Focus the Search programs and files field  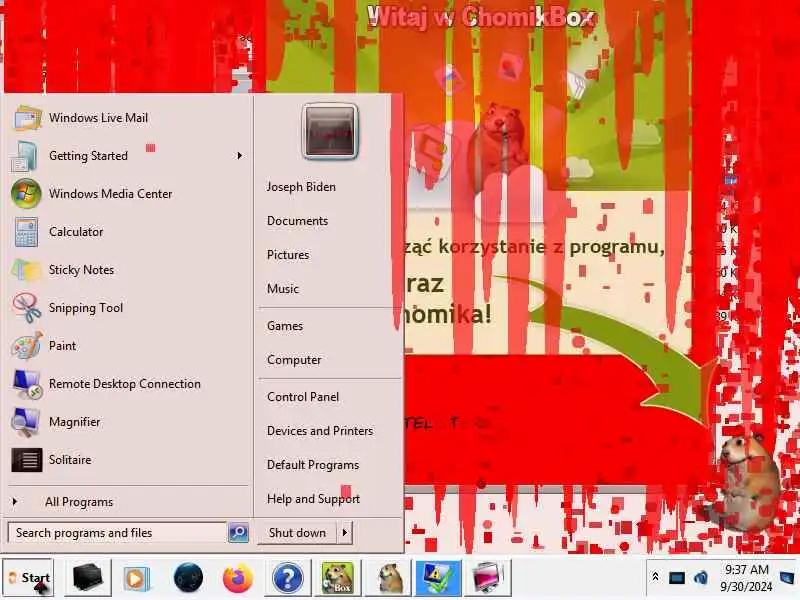(x=117, y=533)
